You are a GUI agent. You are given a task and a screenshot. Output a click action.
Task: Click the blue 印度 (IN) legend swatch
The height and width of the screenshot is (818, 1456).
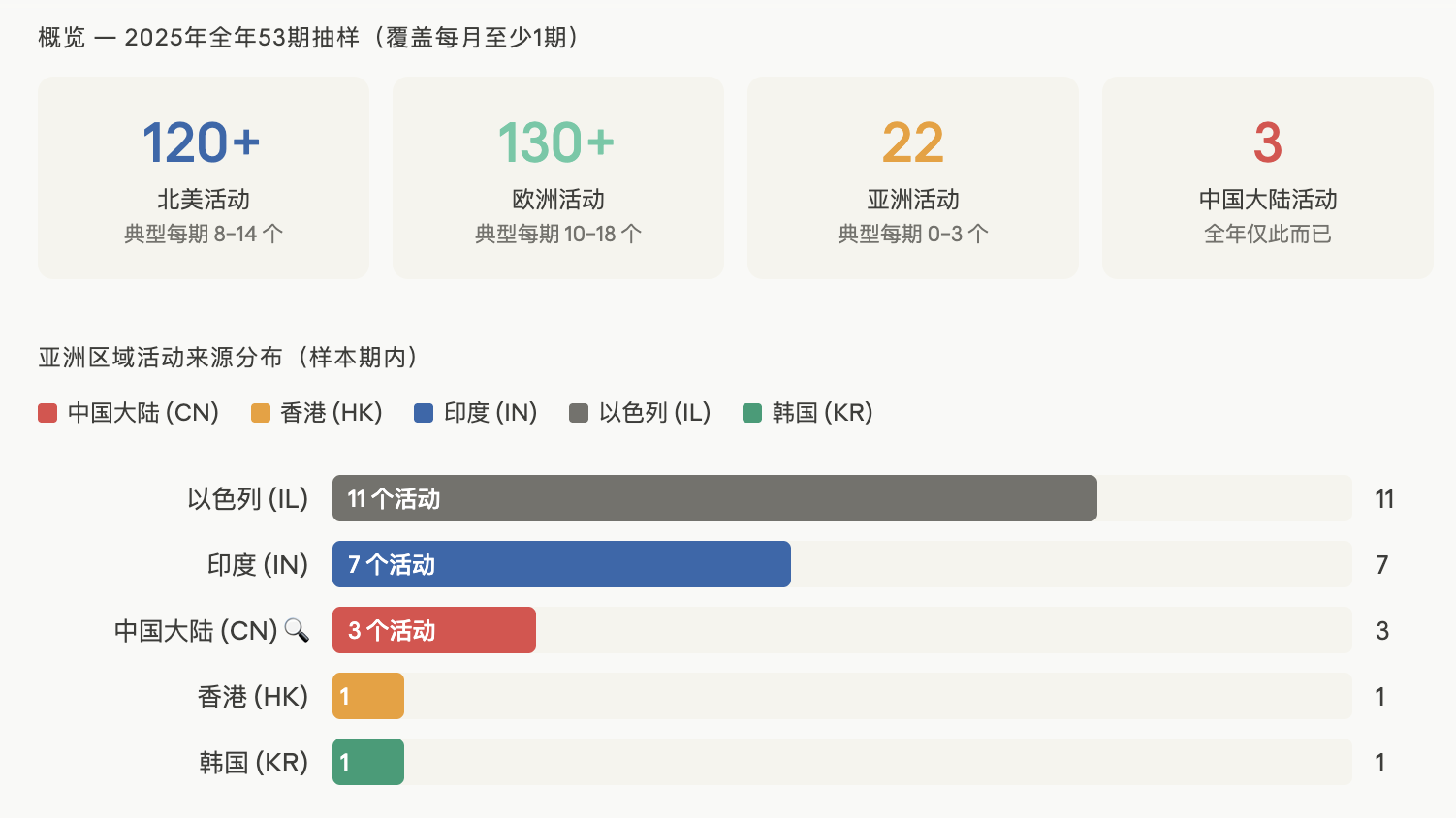tap(424, 413)
